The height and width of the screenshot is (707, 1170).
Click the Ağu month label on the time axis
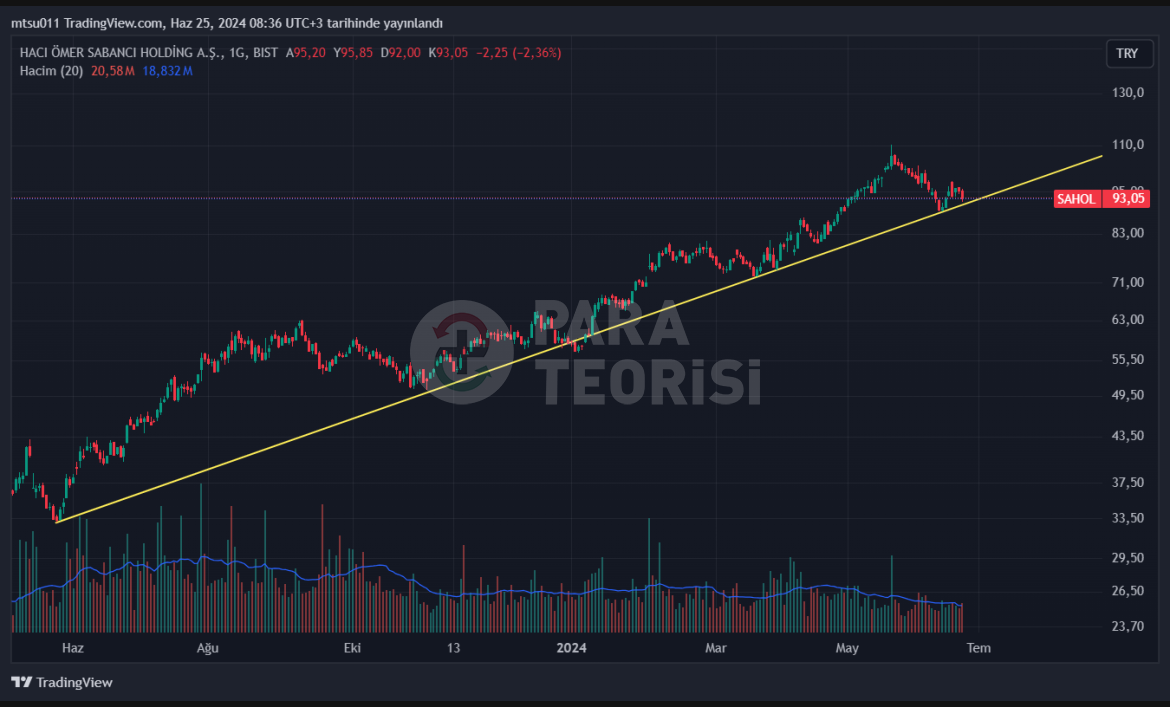207,648
